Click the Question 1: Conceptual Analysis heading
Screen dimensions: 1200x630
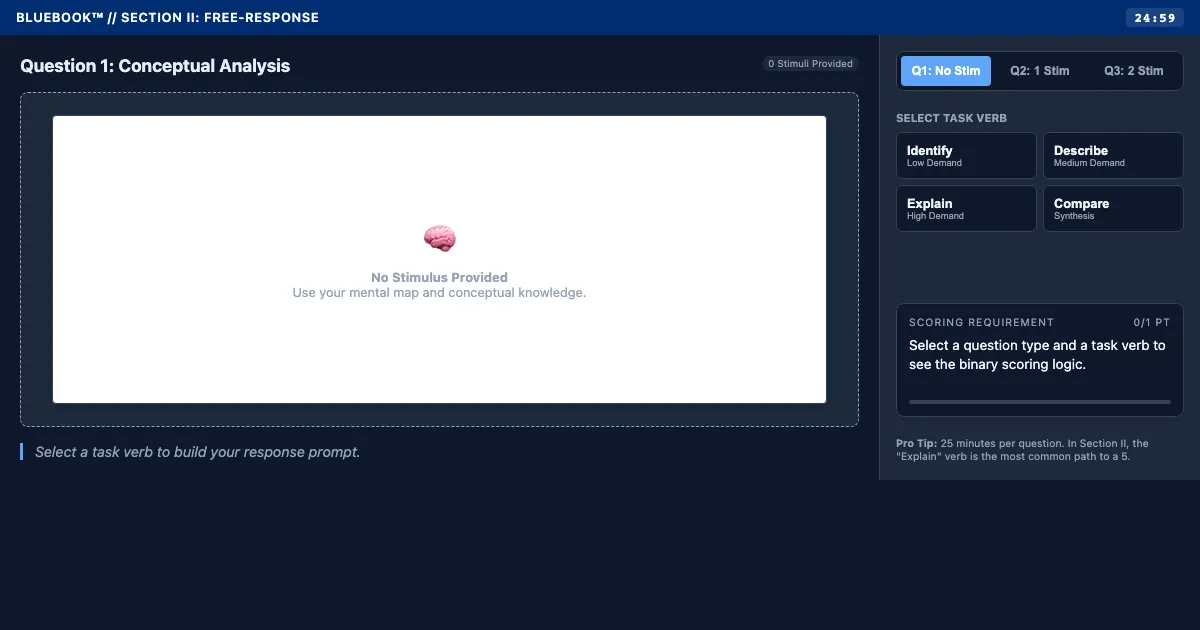click(x=155, y=66)
